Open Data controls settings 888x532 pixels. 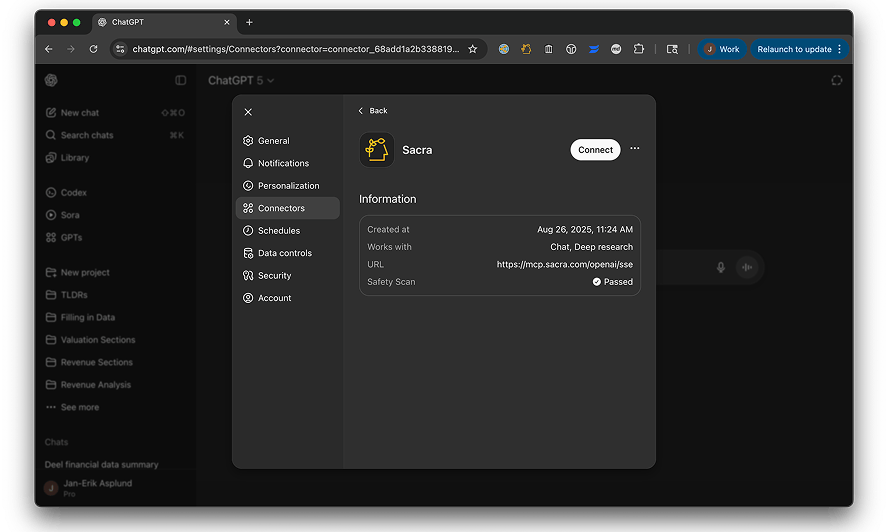(x=288, y=253)
